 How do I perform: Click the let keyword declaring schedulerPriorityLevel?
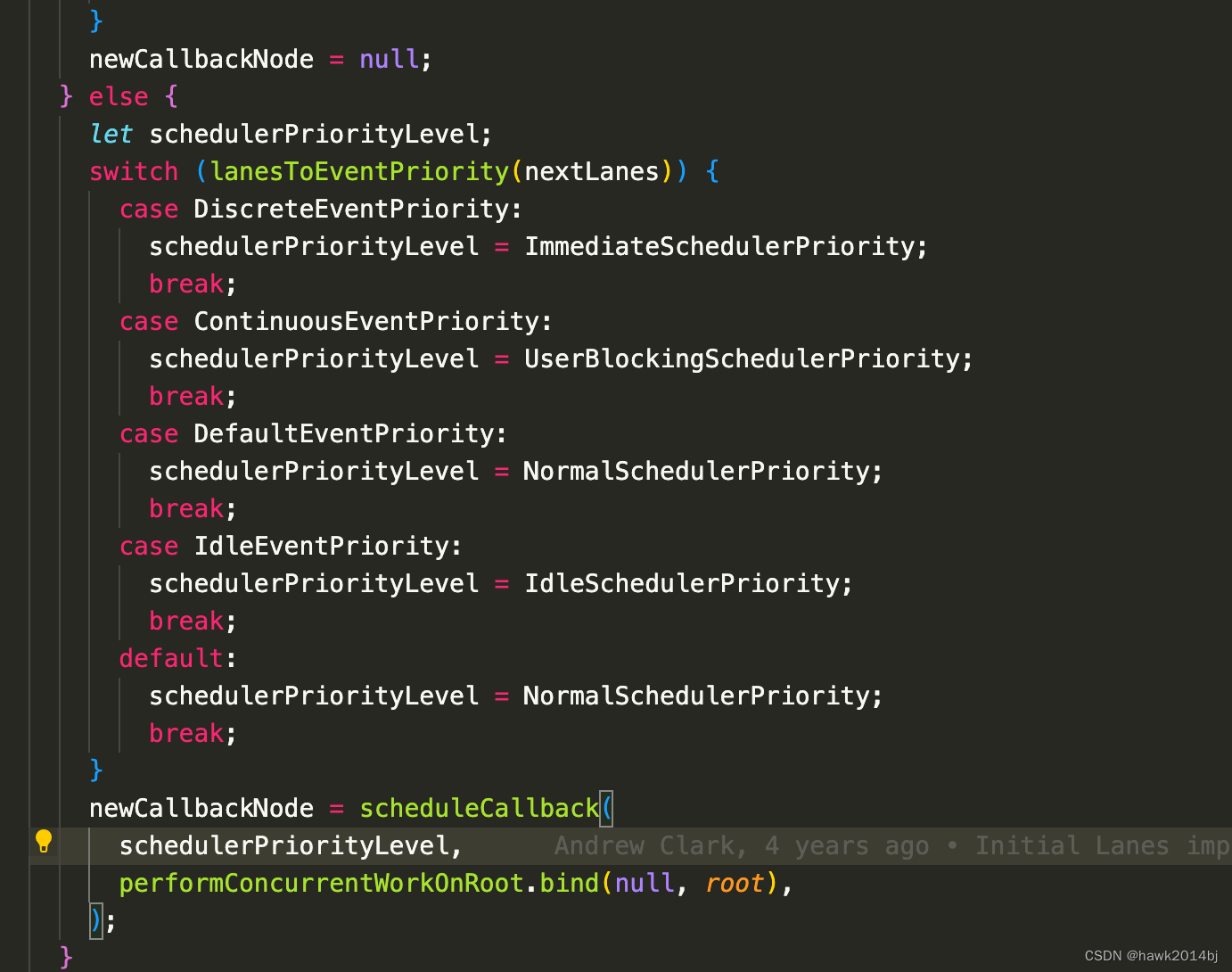[110, 133]
